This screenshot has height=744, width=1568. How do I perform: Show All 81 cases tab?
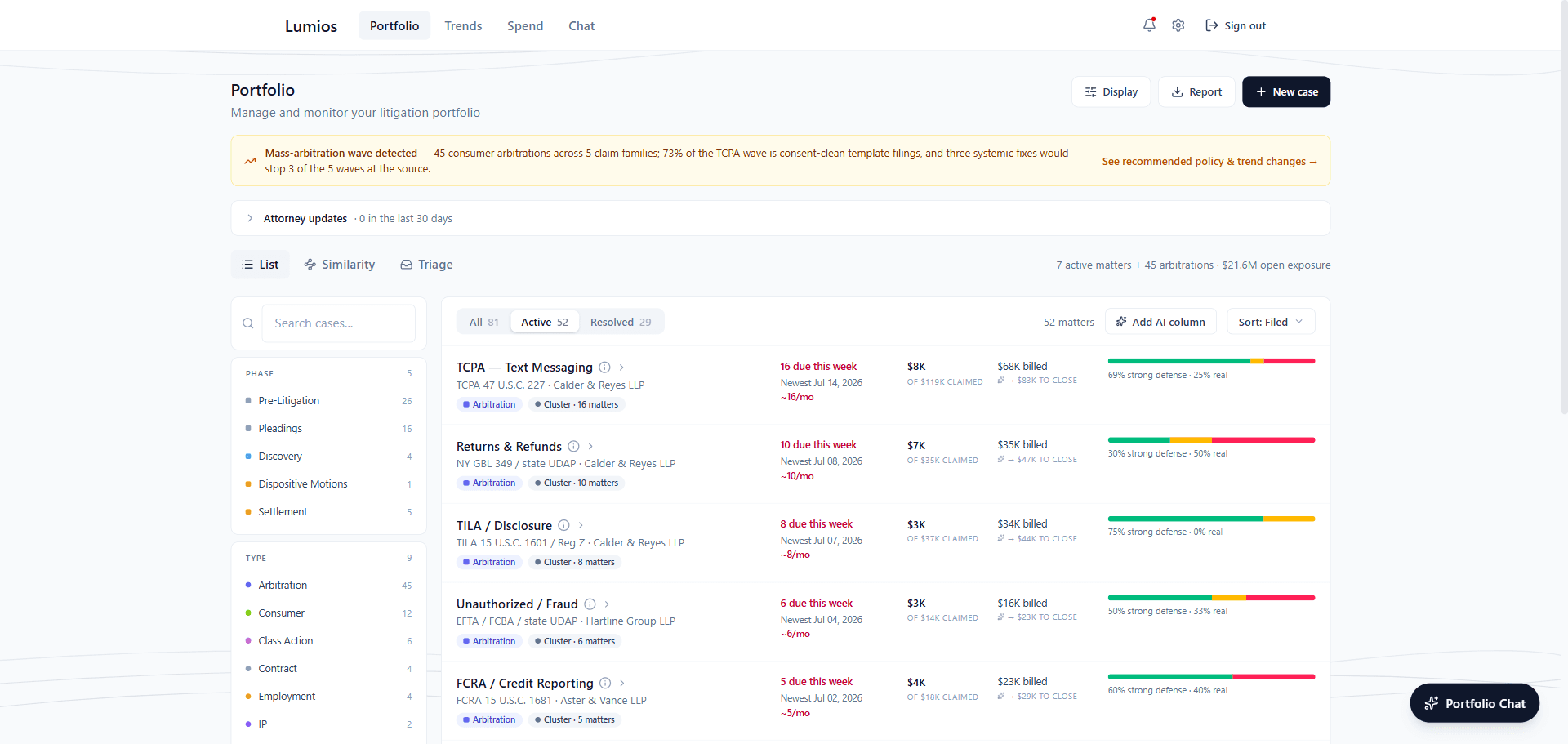tap(483, 322)
